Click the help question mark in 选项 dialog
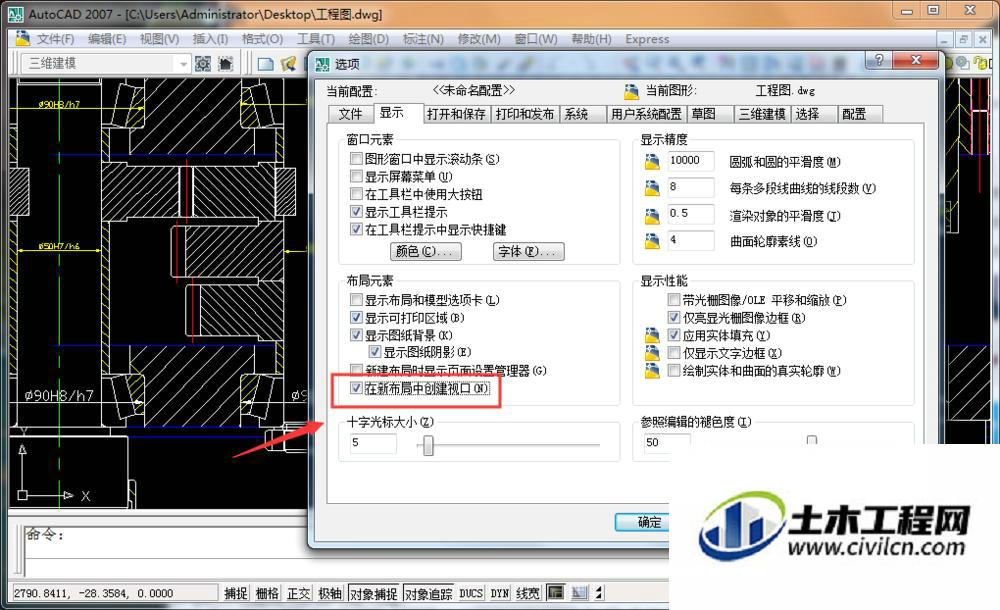 pyautogui.click(x=879, y=60)
